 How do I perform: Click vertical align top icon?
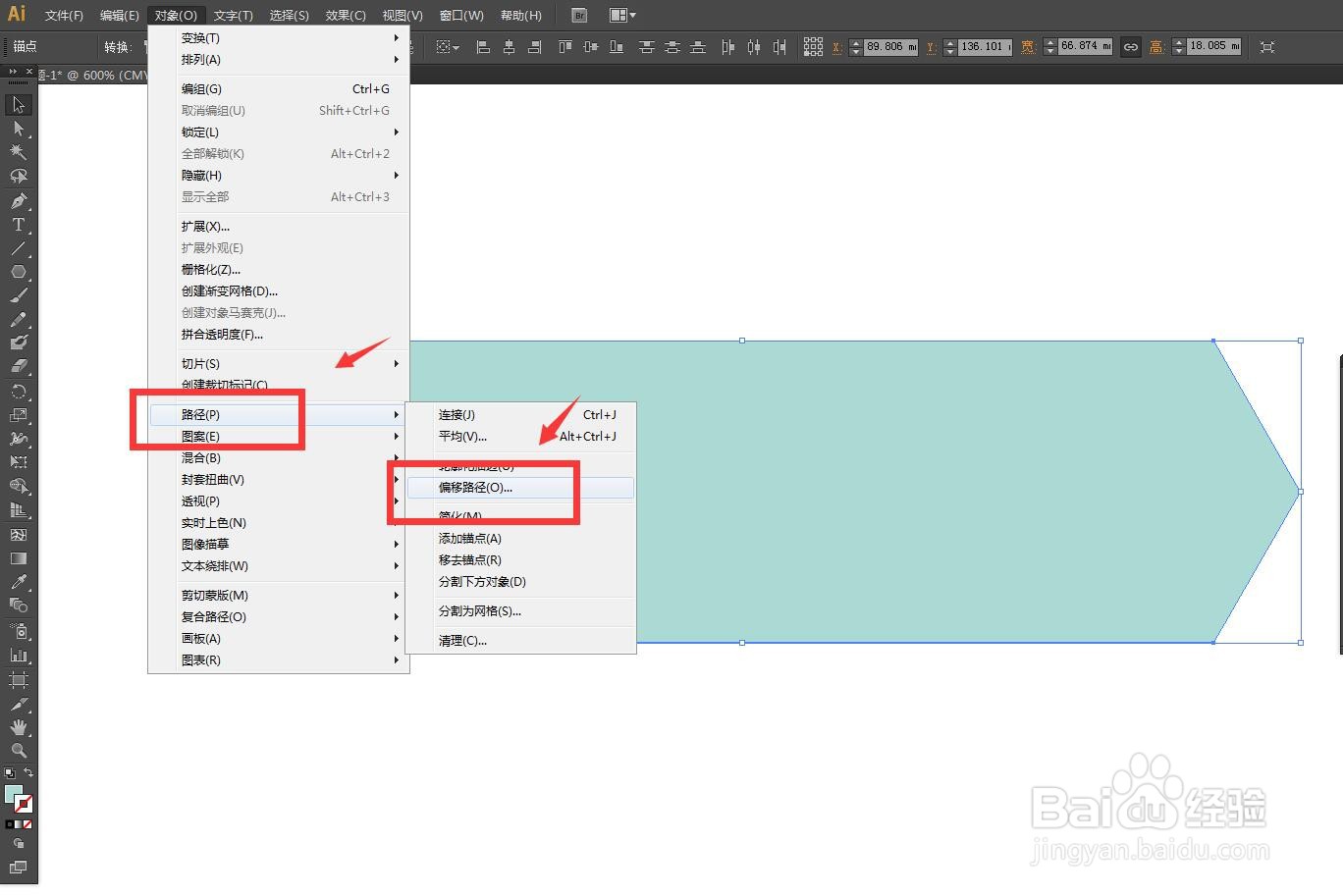pyautogui.click(x=564, y=46)
